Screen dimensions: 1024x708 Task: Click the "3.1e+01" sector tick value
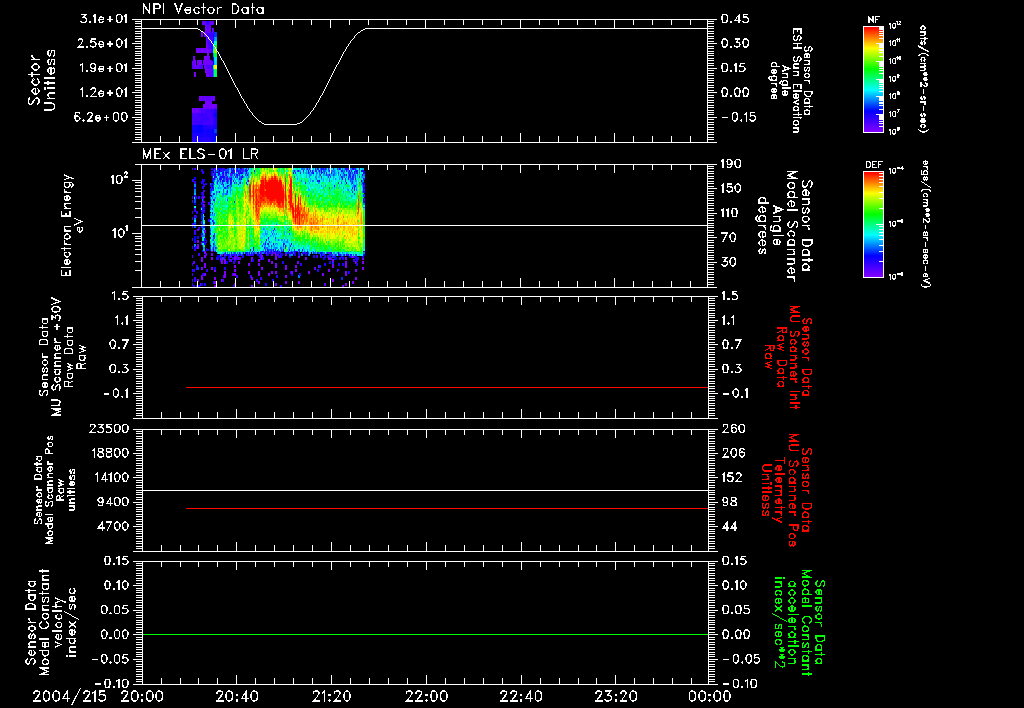tap(104, 19)
